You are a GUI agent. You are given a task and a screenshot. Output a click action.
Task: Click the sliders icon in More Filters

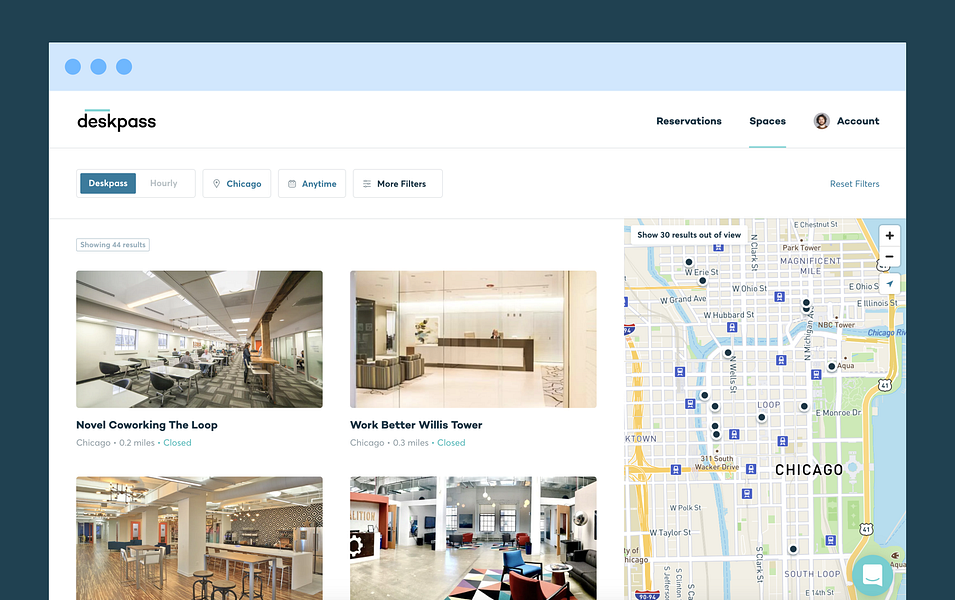(x=367, y=183)
